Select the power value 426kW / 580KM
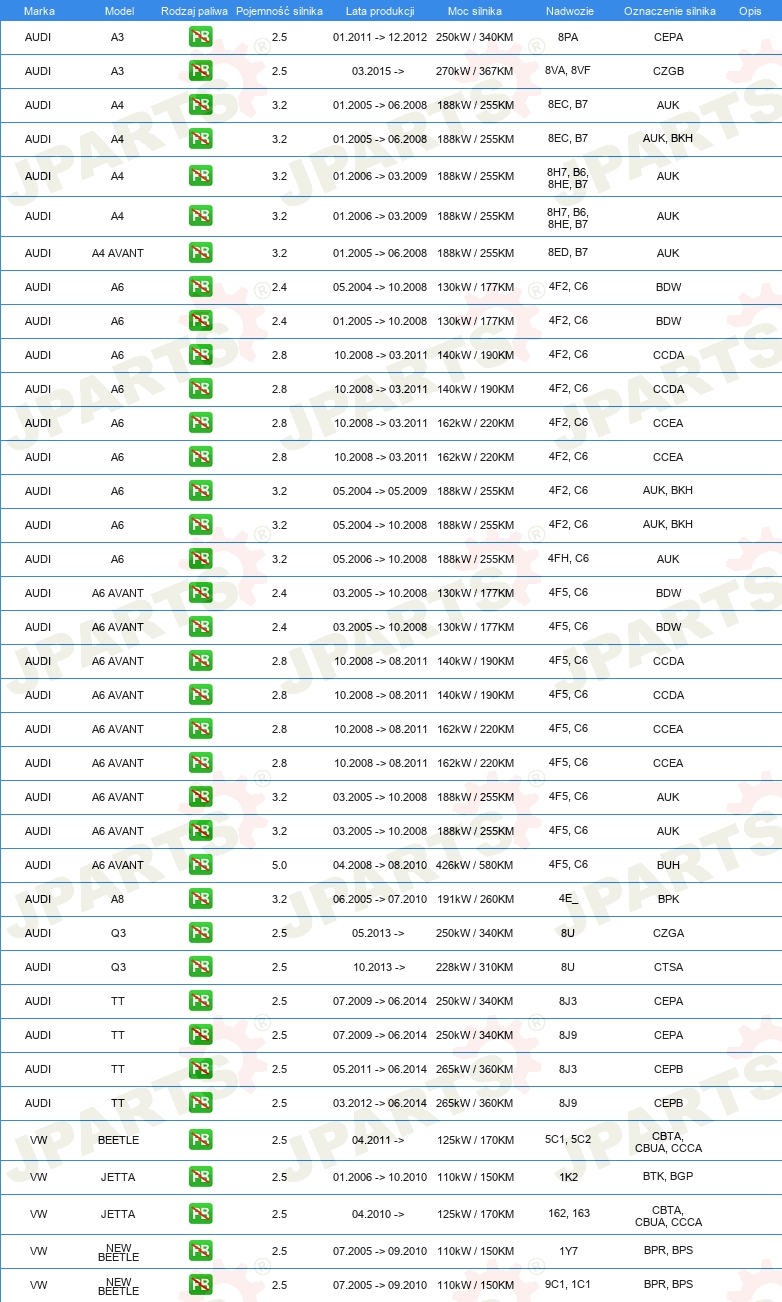Image resolution: width=782 pixels, height=1302 pixels. pos(475,865)
